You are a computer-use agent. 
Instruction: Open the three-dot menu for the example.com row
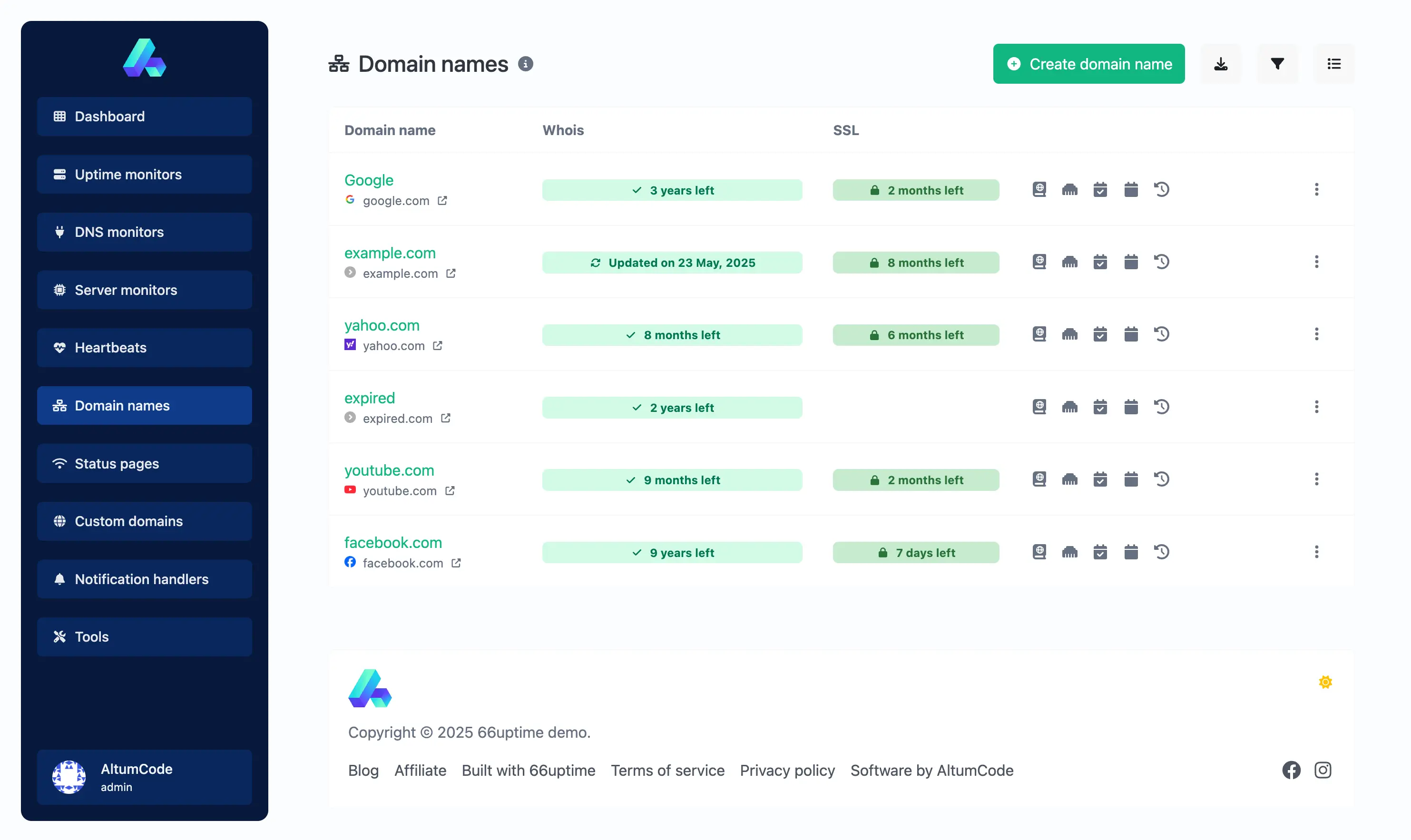(x=1316, y=262)
